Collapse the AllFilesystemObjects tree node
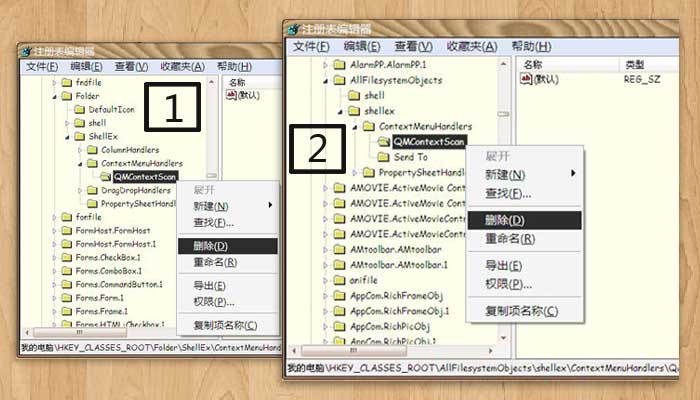The image size is (700, 400). point(325,79)
